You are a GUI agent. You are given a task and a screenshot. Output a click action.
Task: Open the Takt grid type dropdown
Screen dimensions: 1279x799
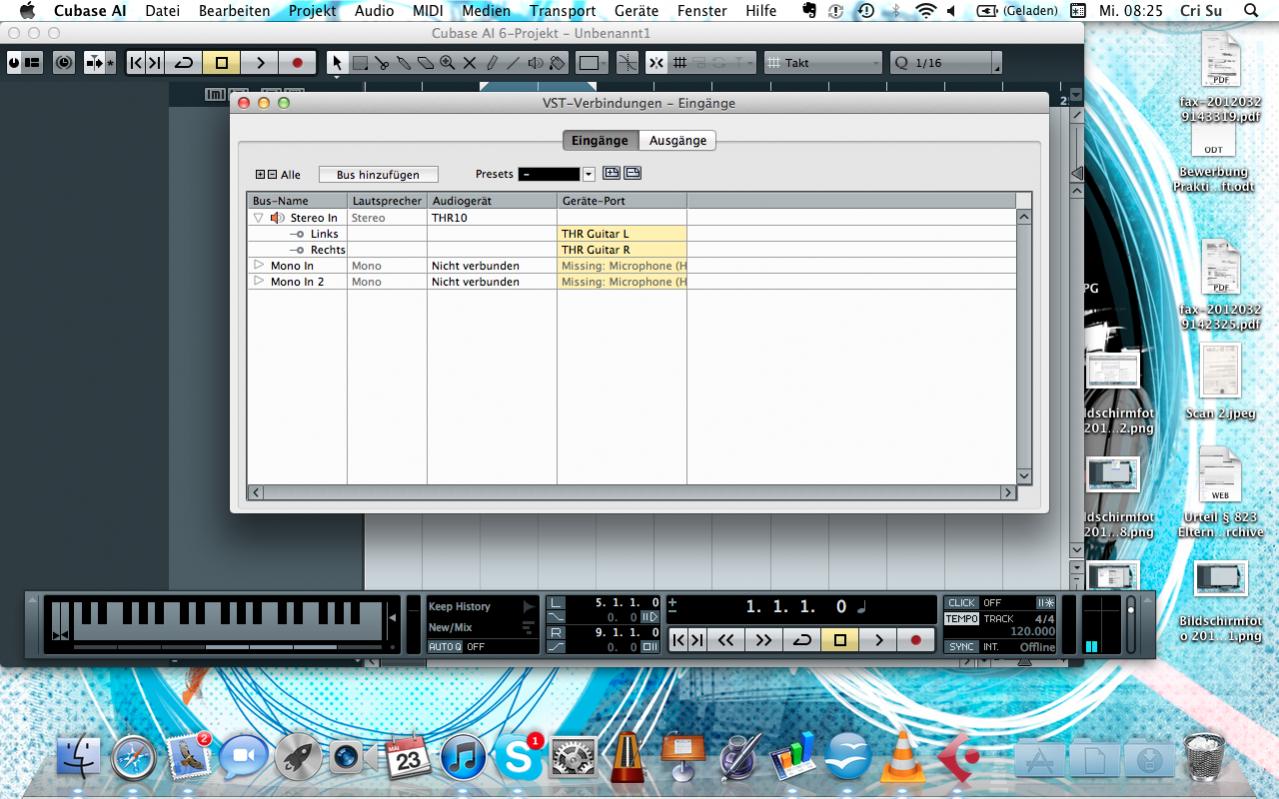click(x=823, y=62)
